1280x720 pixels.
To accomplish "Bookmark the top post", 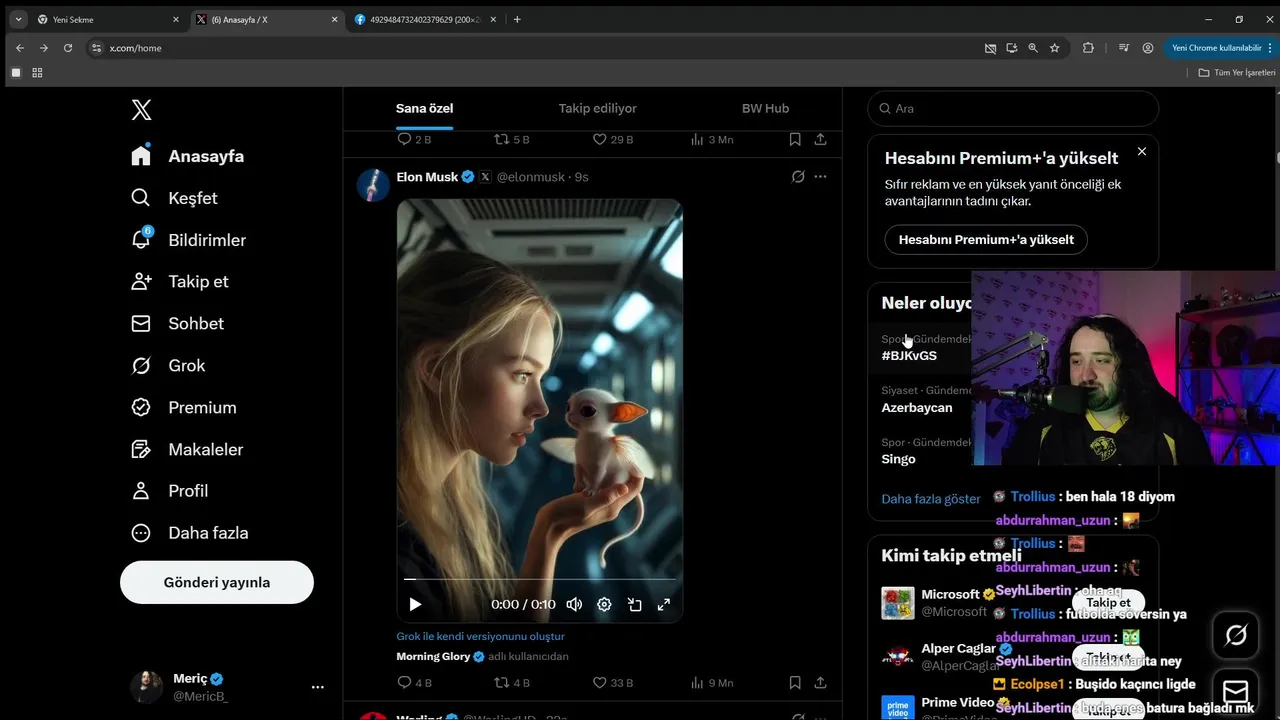I will click(795, 139).
